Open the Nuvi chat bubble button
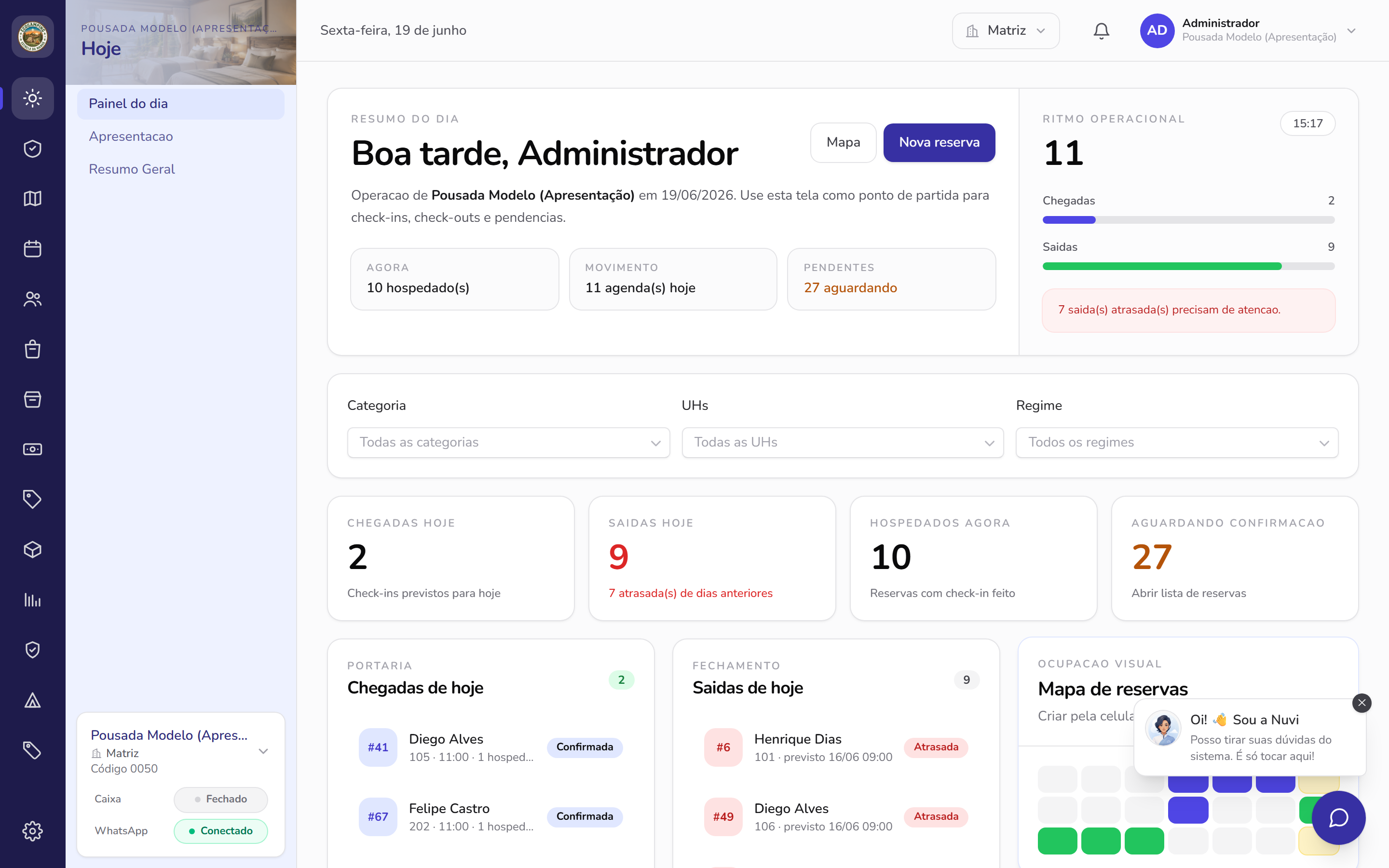This screenshot has width=1389, height=868. tap(1338, 817)
